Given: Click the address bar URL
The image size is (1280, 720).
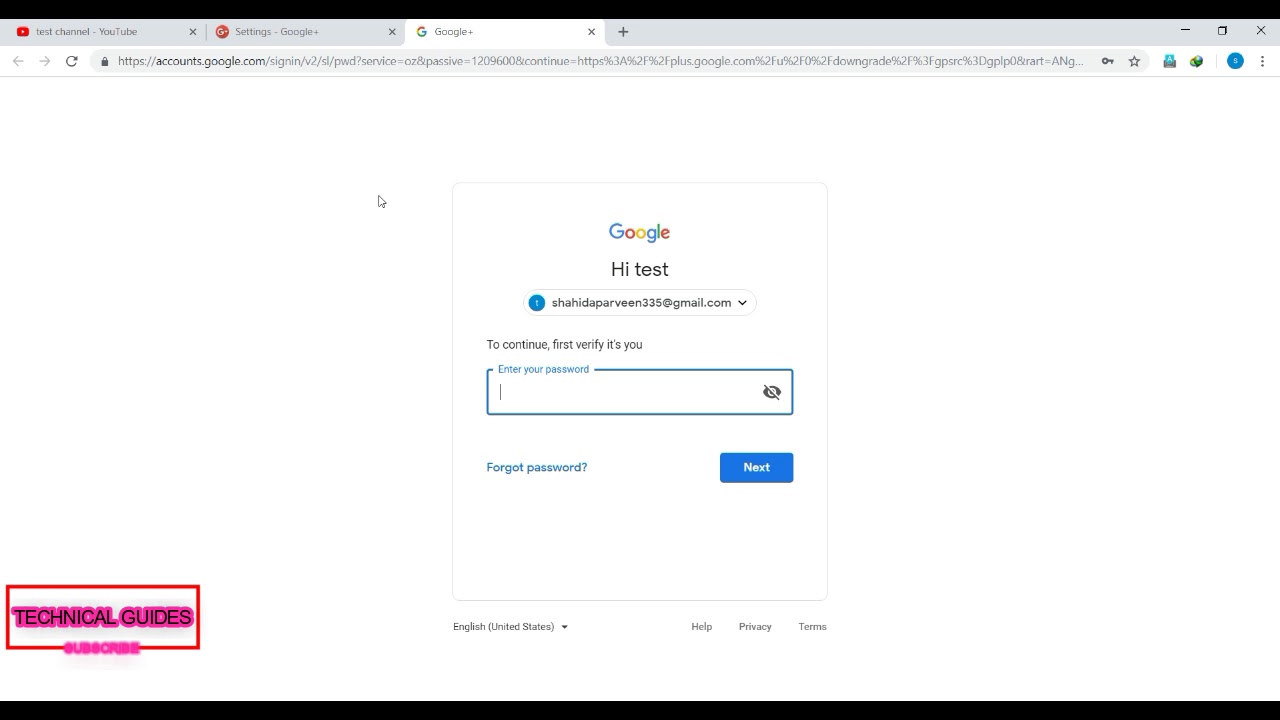Looking at the screenshot, I should 600,61.
